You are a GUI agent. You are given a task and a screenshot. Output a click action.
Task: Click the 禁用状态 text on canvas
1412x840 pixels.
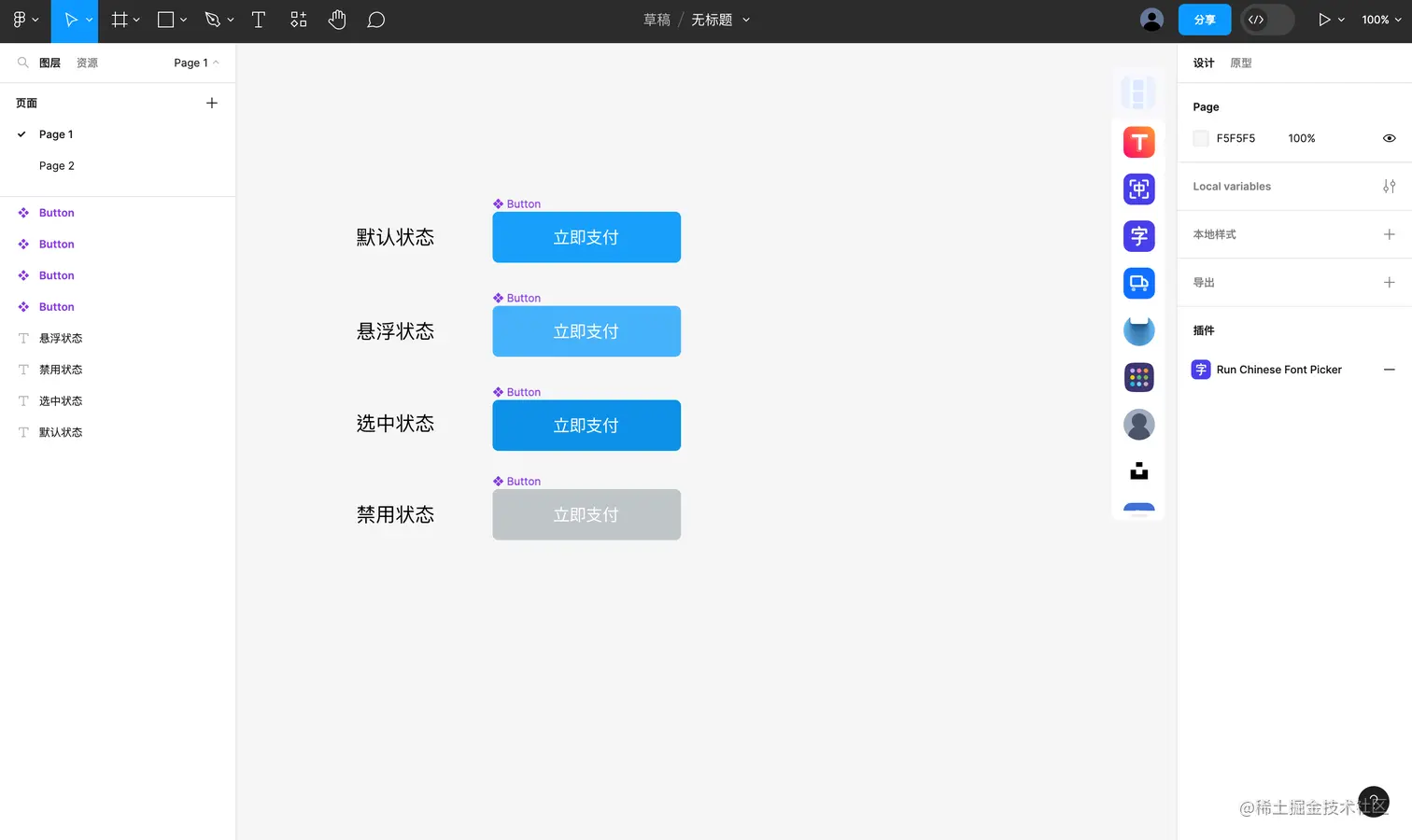[395, 514]
